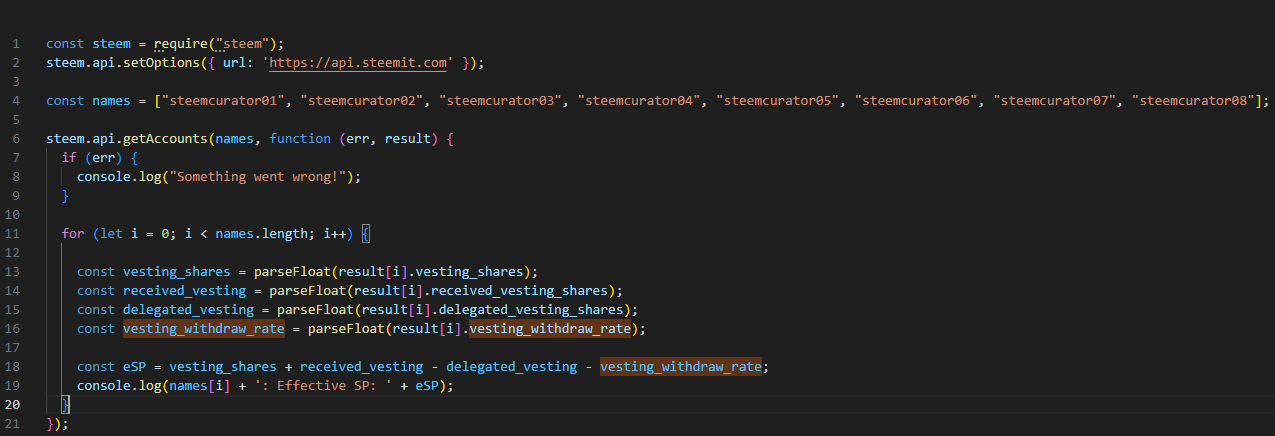Click the "steemcurator08" string

point(1194,100)
